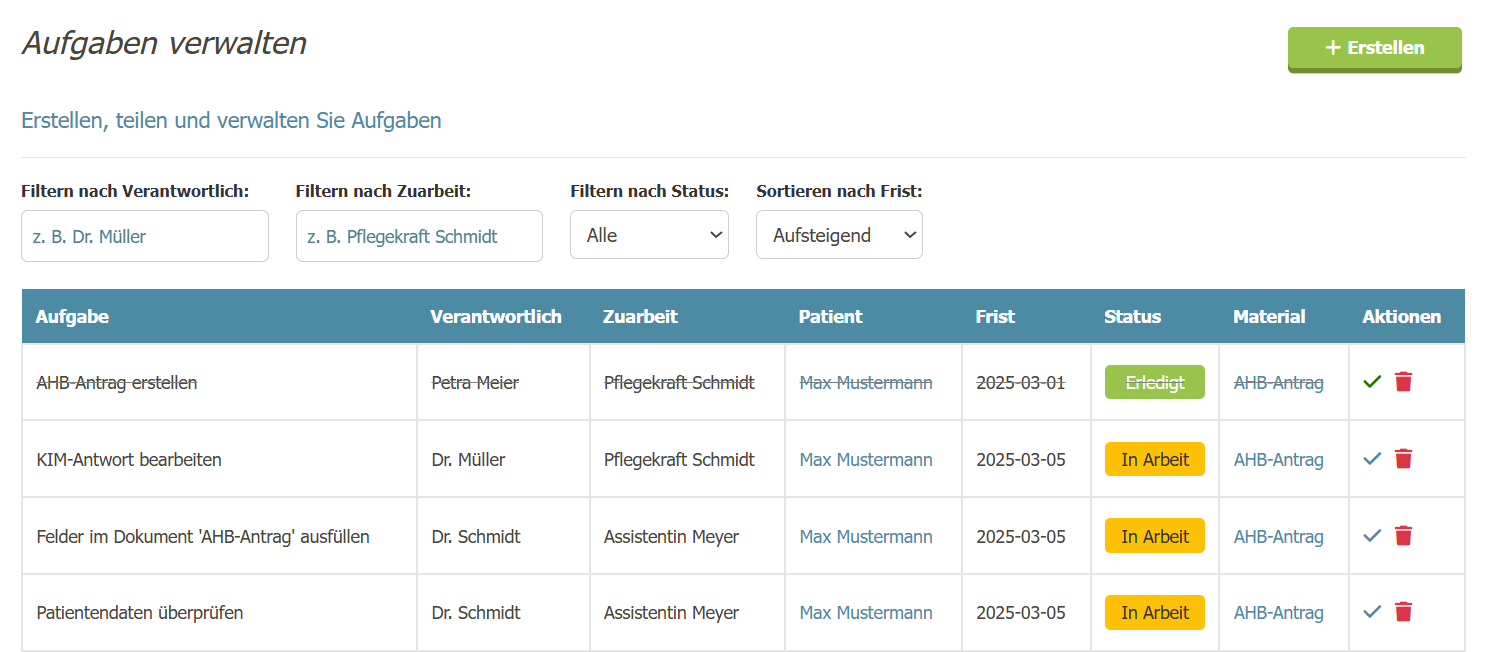The height and width of the screenshot is (652, 1500).
Task: Toggle the 'Erledigt' status badge
Action: (x=1154, y=381)
